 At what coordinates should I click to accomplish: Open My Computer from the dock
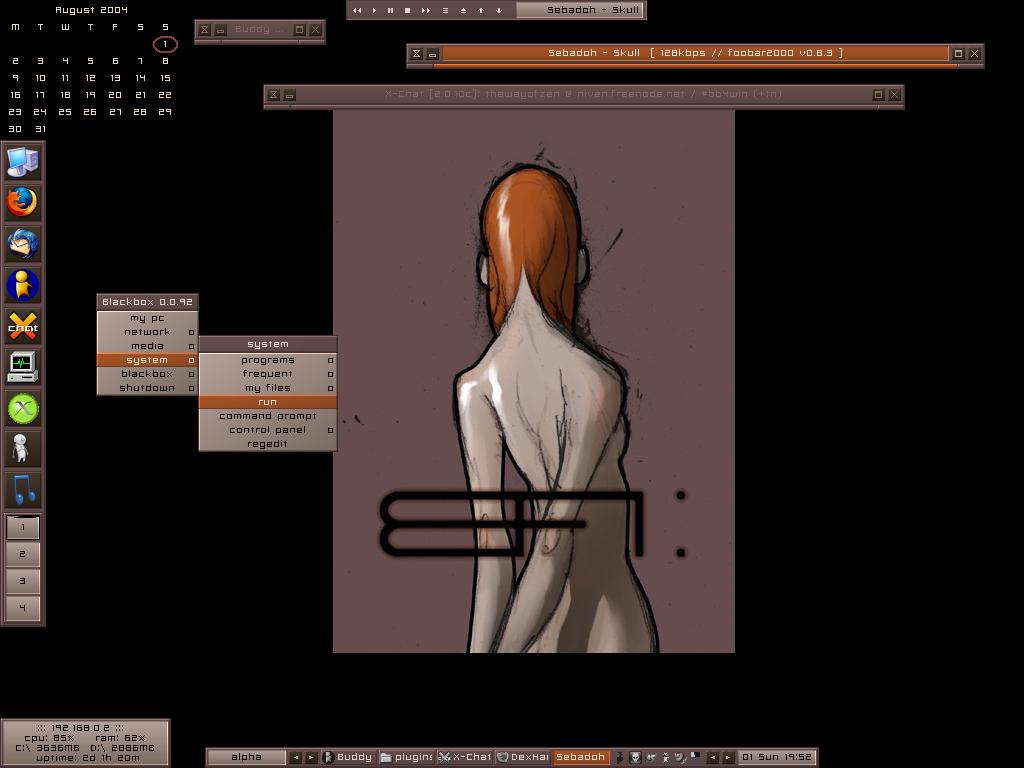tap(23, 161)
